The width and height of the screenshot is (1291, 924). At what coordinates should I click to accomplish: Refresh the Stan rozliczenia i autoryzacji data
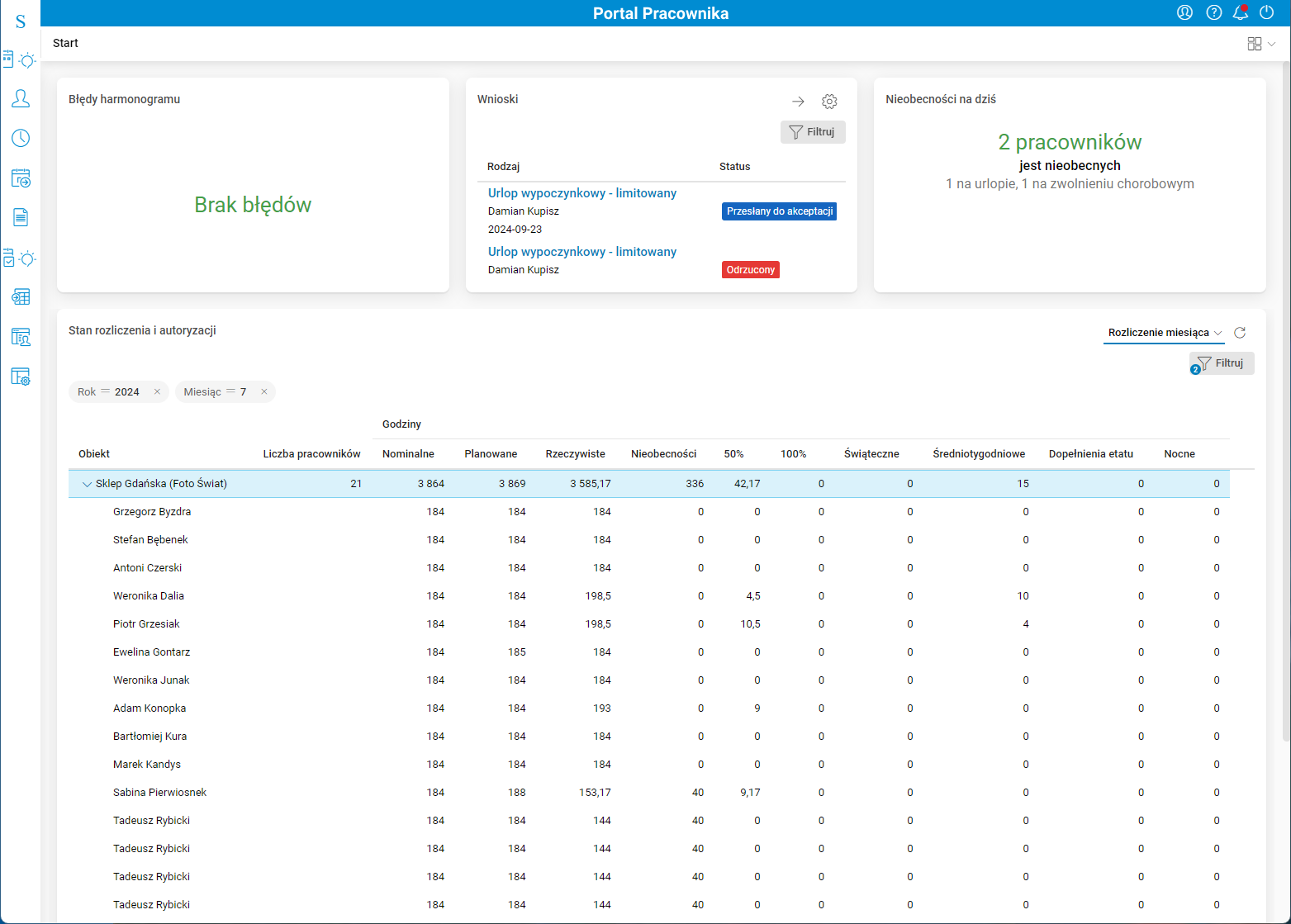[1240, 333]
